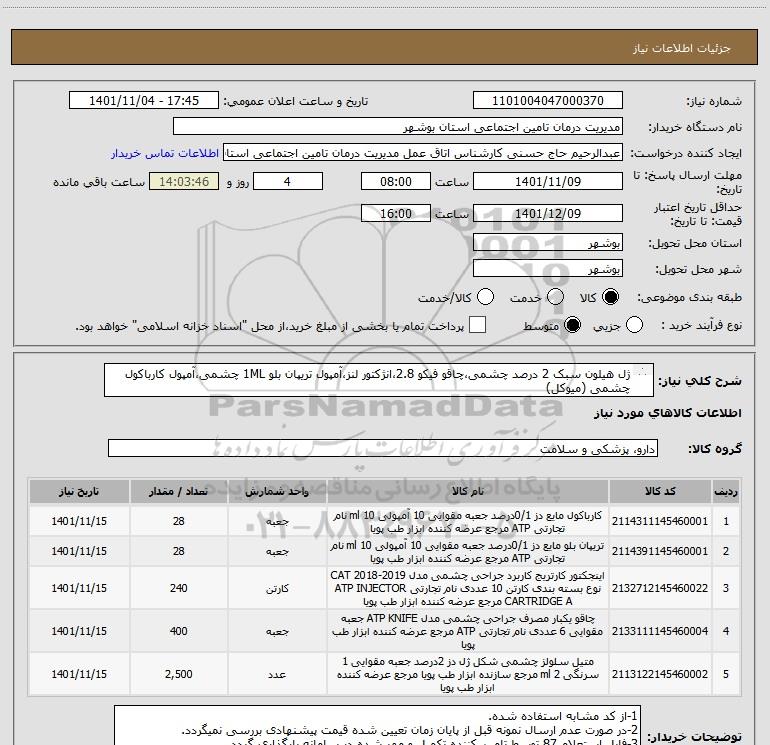
Task: Click the ATP KNIFE product name cell
Action: [468, 631]
